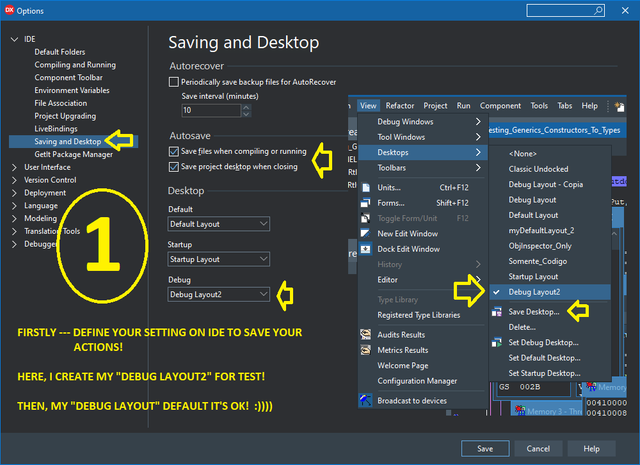Click Set Default Desktop... entry
Viewport: 640px width, 465px height.
pos(550,358)
